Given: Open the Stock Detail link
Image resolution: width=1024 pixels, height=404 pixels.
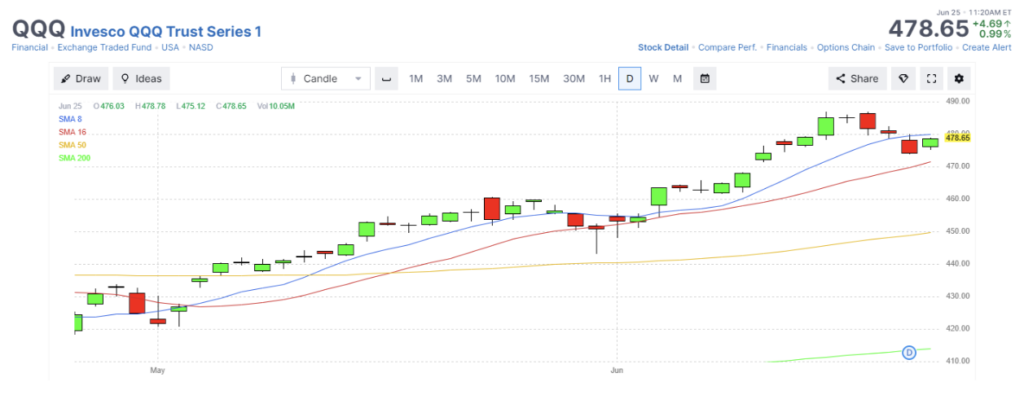Looking at the screenshot, I should pyautogui.click(x=663, y=48).
